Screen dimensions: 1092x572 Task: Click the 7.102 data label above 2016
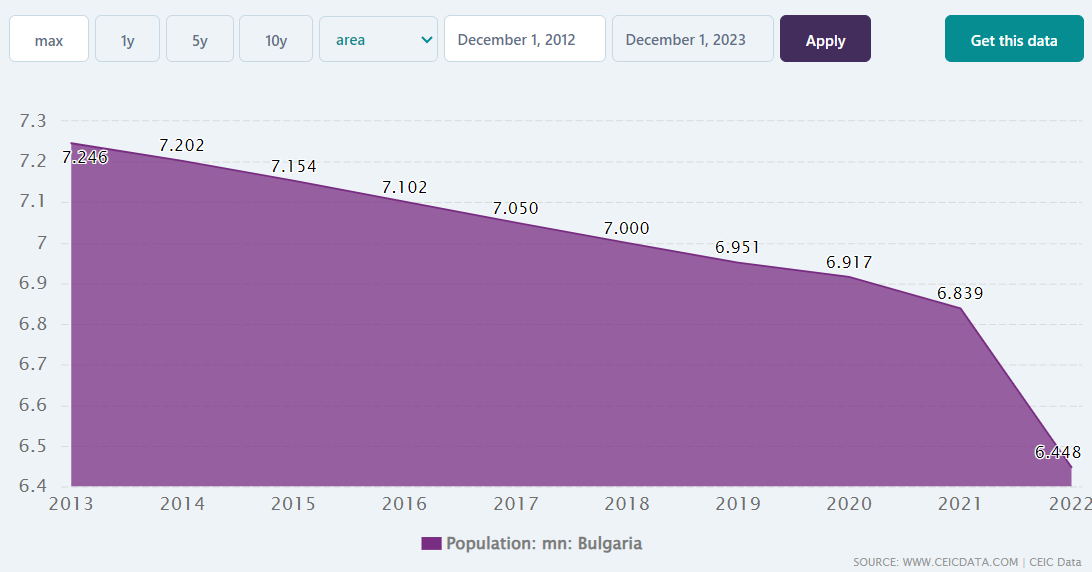click(x=404, y=187)
